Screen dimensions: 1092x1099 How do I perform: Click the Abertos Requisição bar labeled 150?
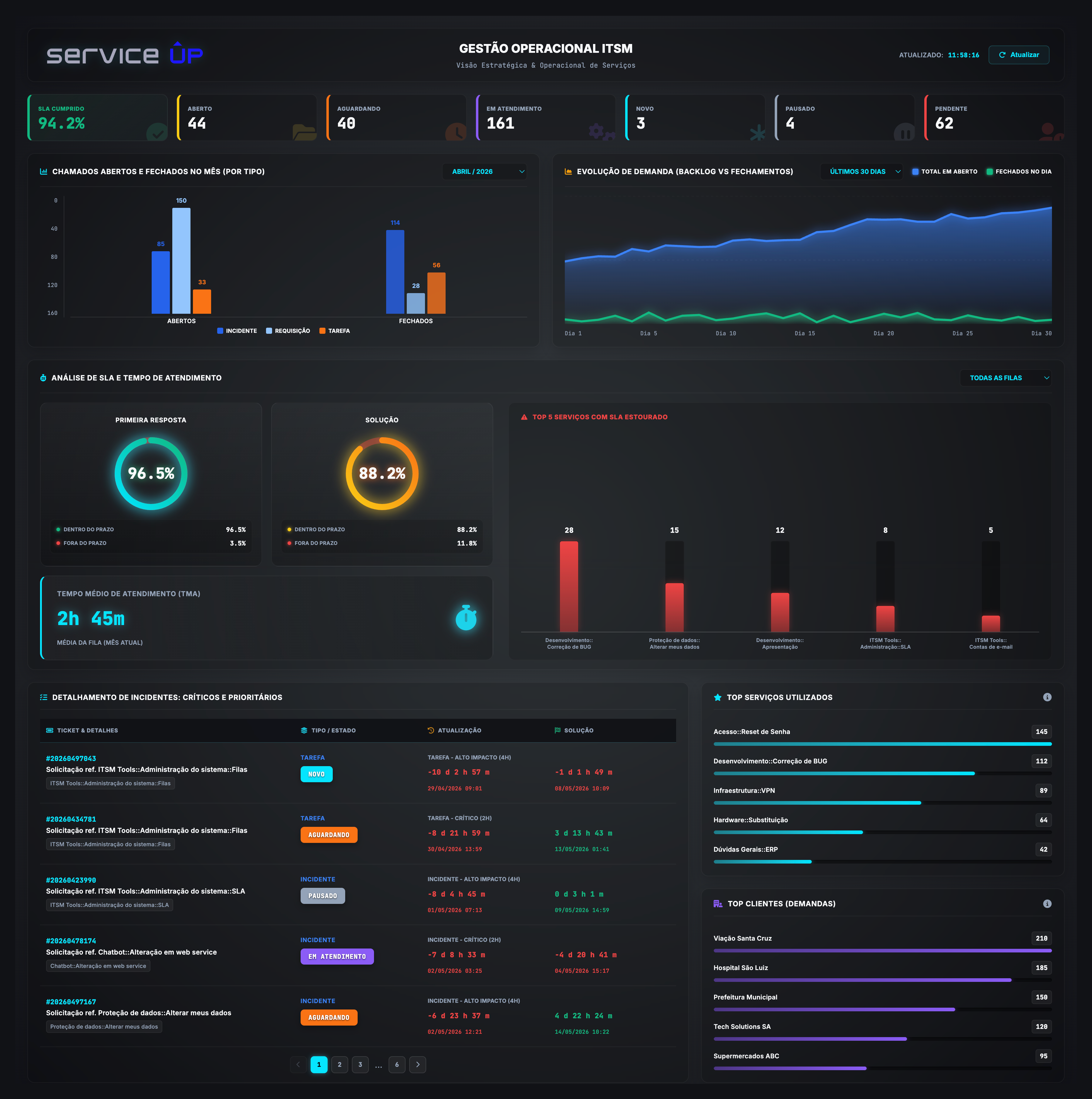(181, 261)
